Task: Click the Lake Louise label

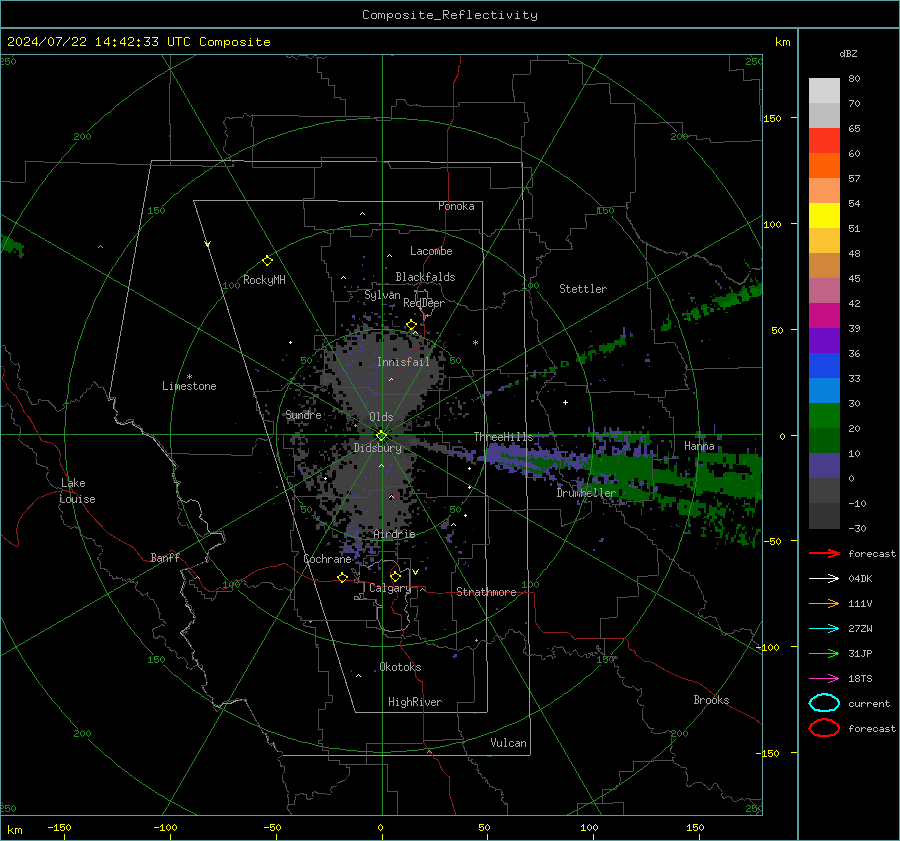Action: coord(77,491)
